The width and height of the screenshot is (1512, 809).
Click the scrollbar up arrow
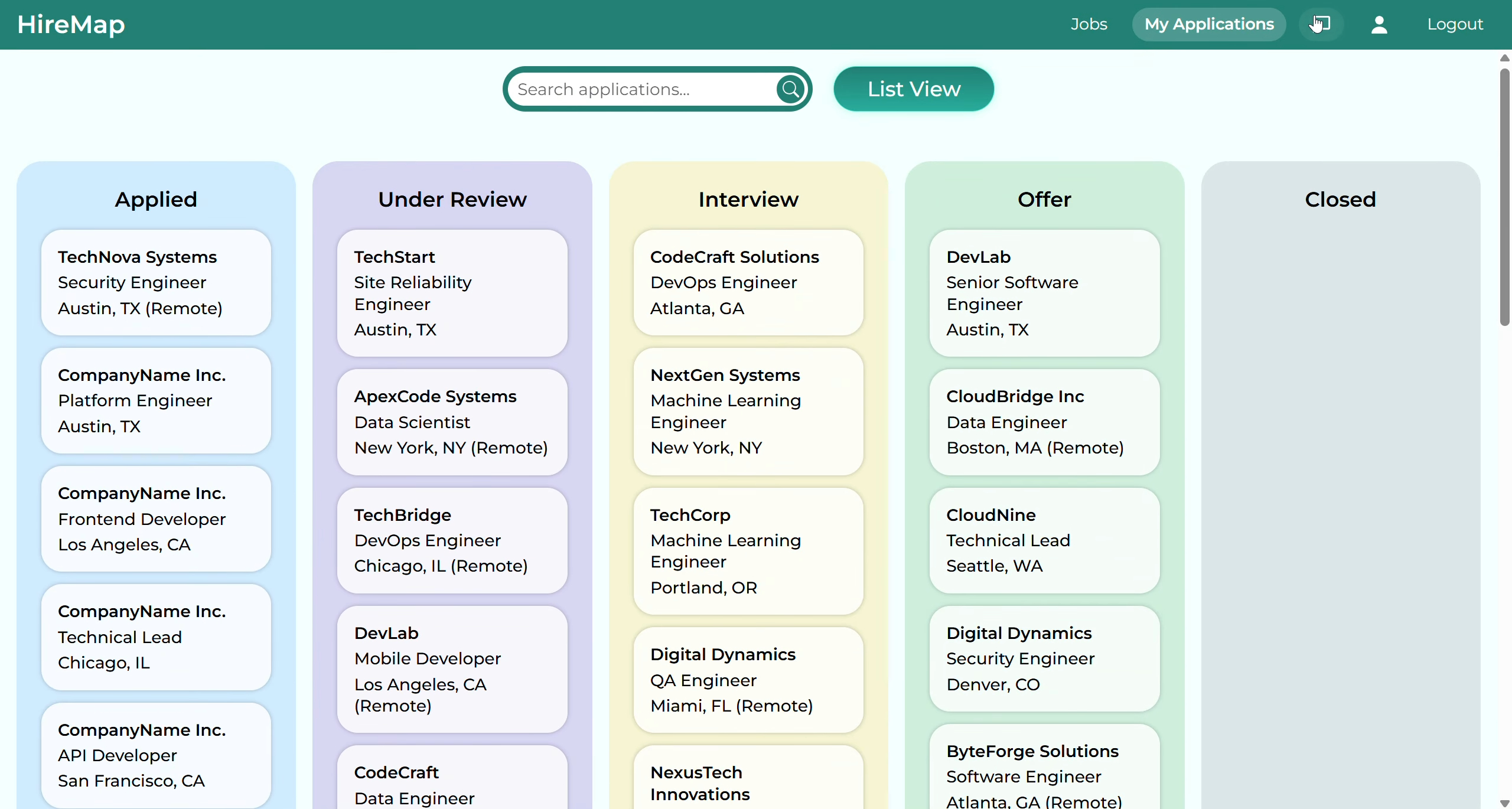(x=1505, y=58)
